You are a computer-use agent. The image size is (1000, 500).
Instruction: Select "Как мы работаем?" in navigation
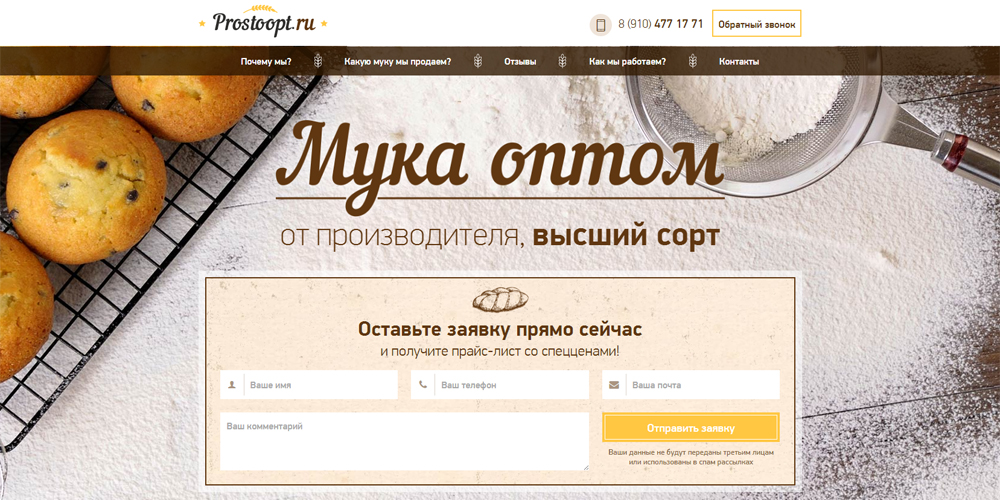pyautogui.click(x=627, y=62)
